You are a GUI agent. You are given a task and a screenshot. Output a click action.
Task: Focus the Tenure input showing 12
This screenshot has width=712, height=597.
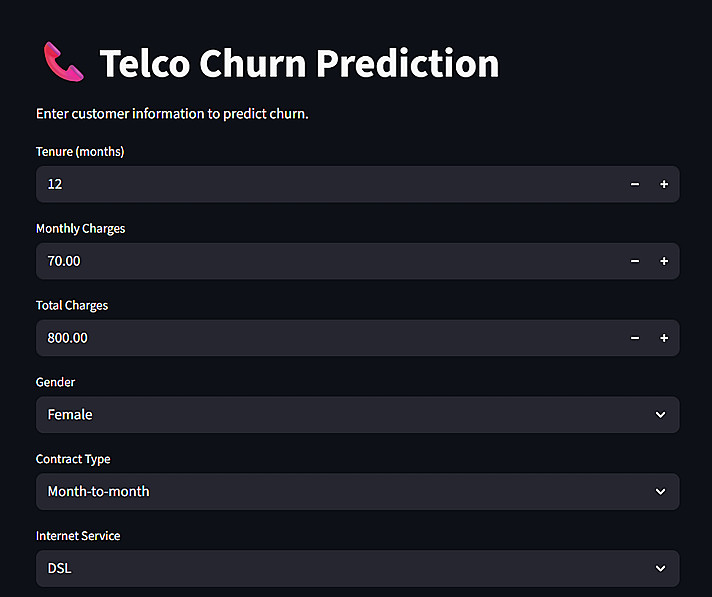click(320, 184)
